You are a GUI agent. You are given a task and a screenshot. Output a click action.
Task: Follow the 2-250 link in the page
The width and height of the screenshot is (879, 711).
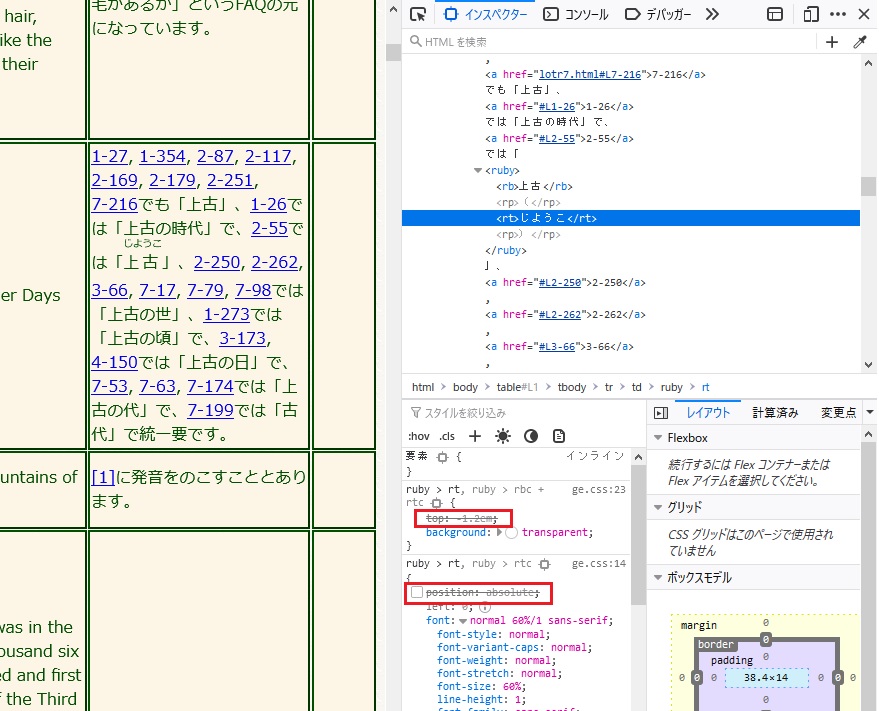click(218, 262)
